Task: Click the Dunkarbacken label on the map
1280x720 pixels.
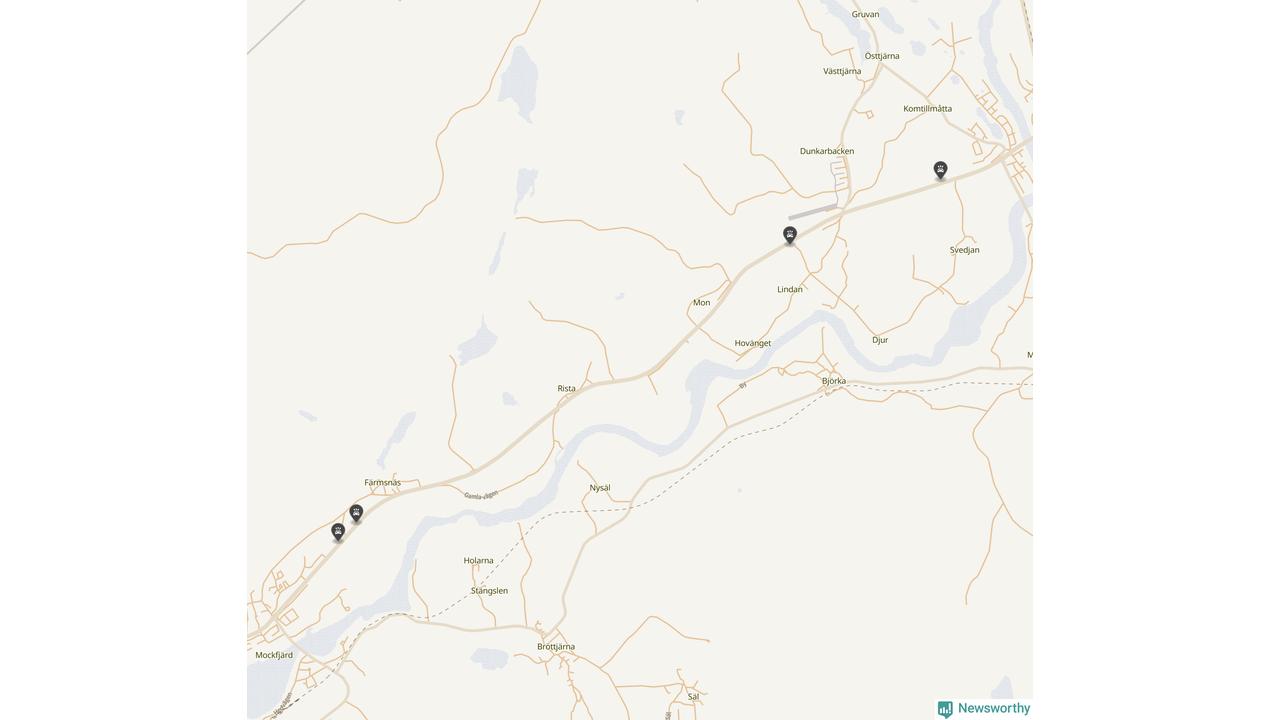Action: pos(827,151)
